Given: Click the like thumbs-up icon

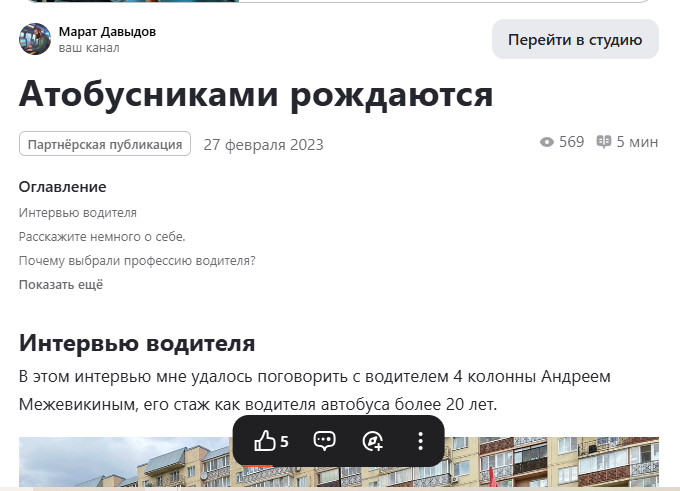Looking at the screenshot, I should pos(265,441).
